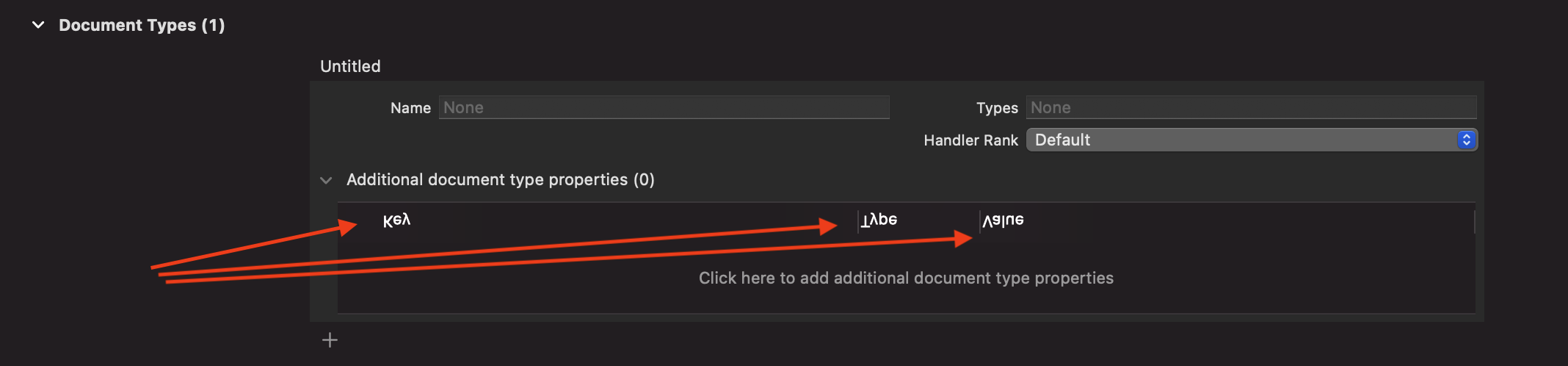Click the divider between Key and Type columns

[x=858, y=221]
